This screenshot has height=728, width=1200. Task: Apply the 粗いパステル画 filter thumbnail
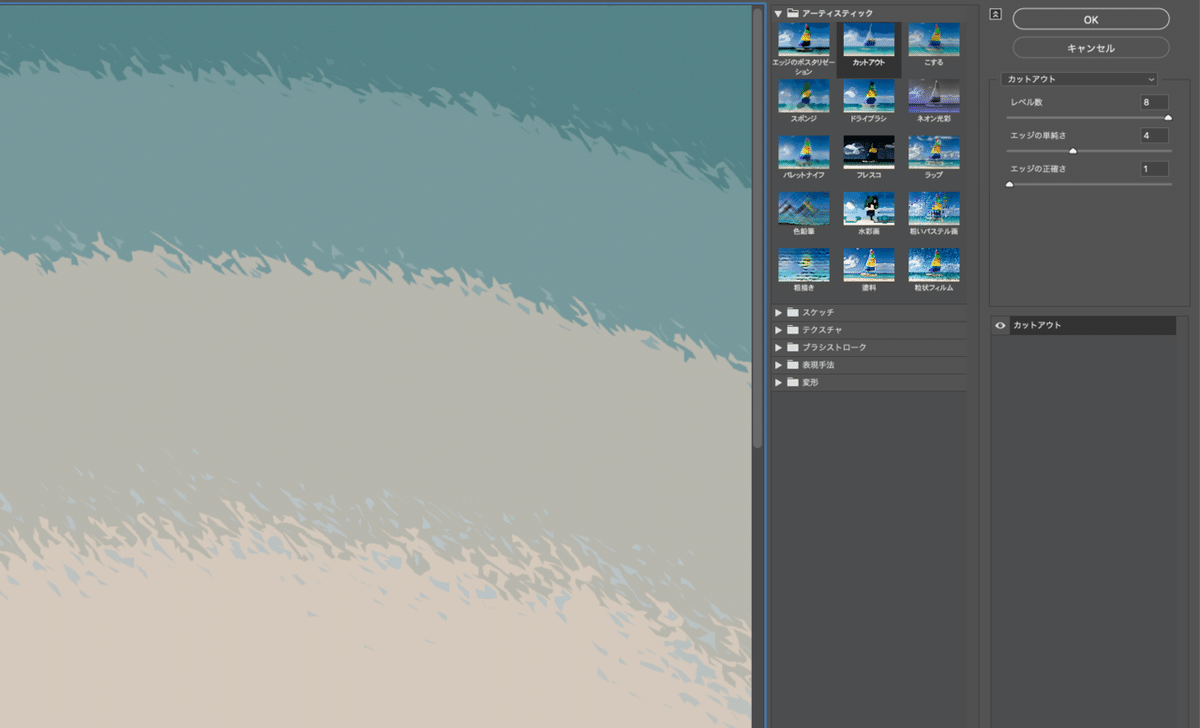934,208
